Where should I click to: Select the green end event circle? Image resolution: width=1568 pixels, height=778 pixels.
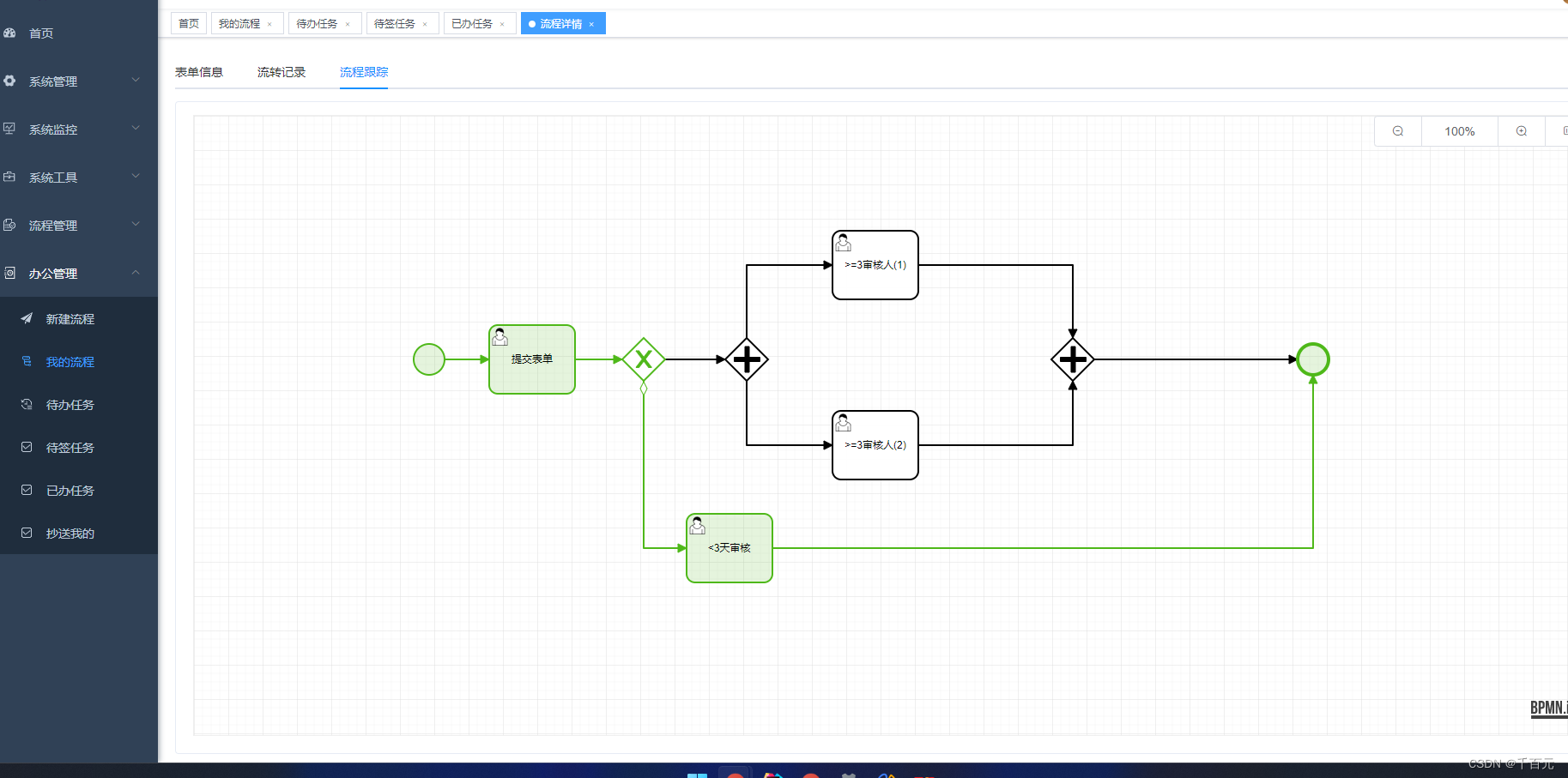click(1313, 359)
